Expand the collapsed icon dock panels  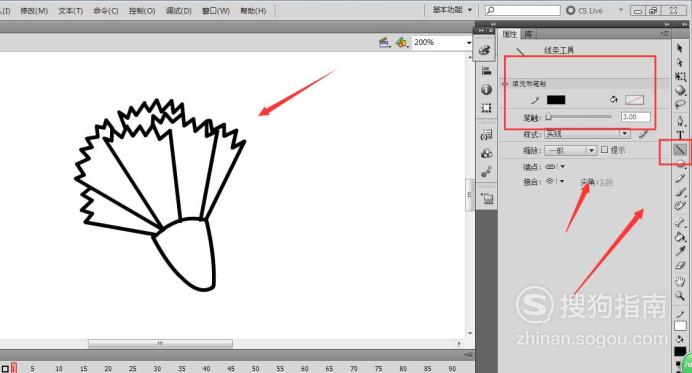coord(482,30)
